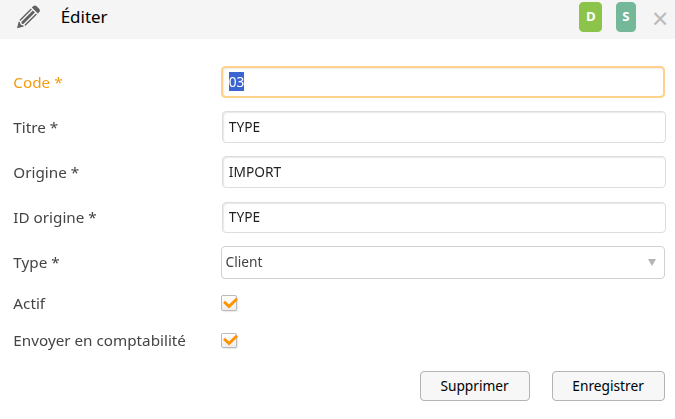Click the Titre input field

pyautogui.click(x=443, y=127)
